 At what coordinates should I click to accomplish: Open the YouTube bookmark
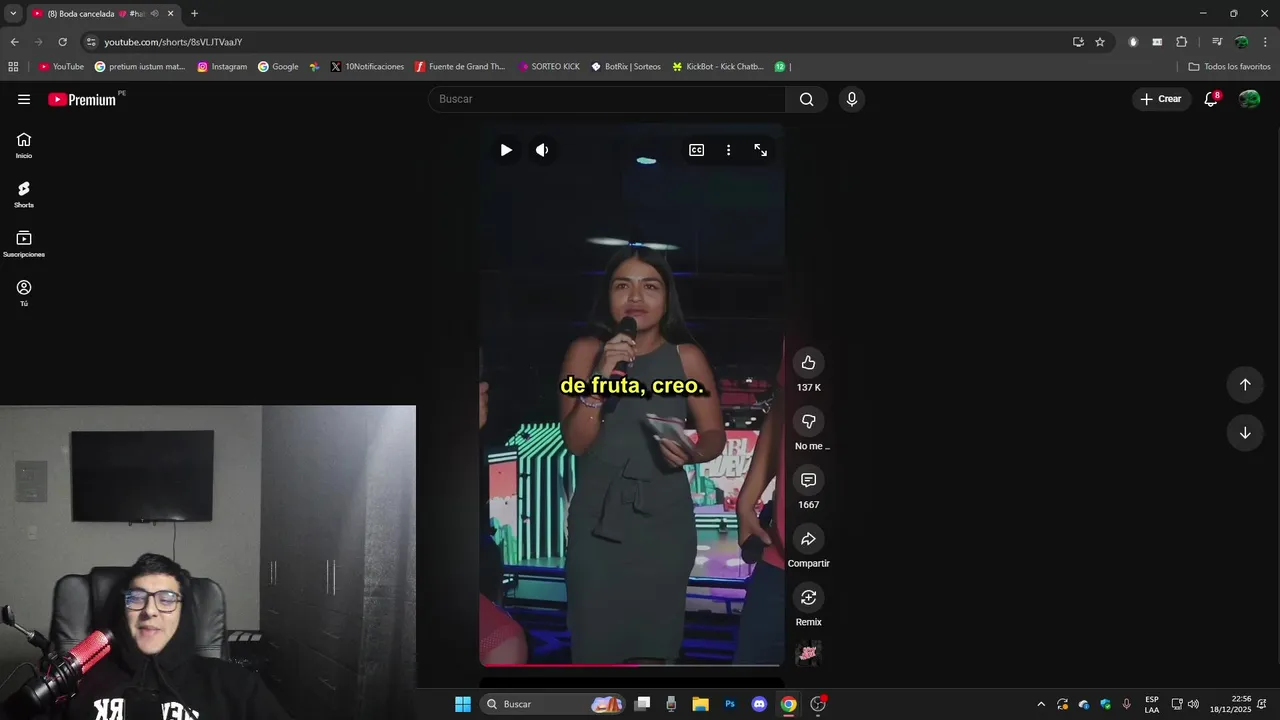tap(61, 67)
